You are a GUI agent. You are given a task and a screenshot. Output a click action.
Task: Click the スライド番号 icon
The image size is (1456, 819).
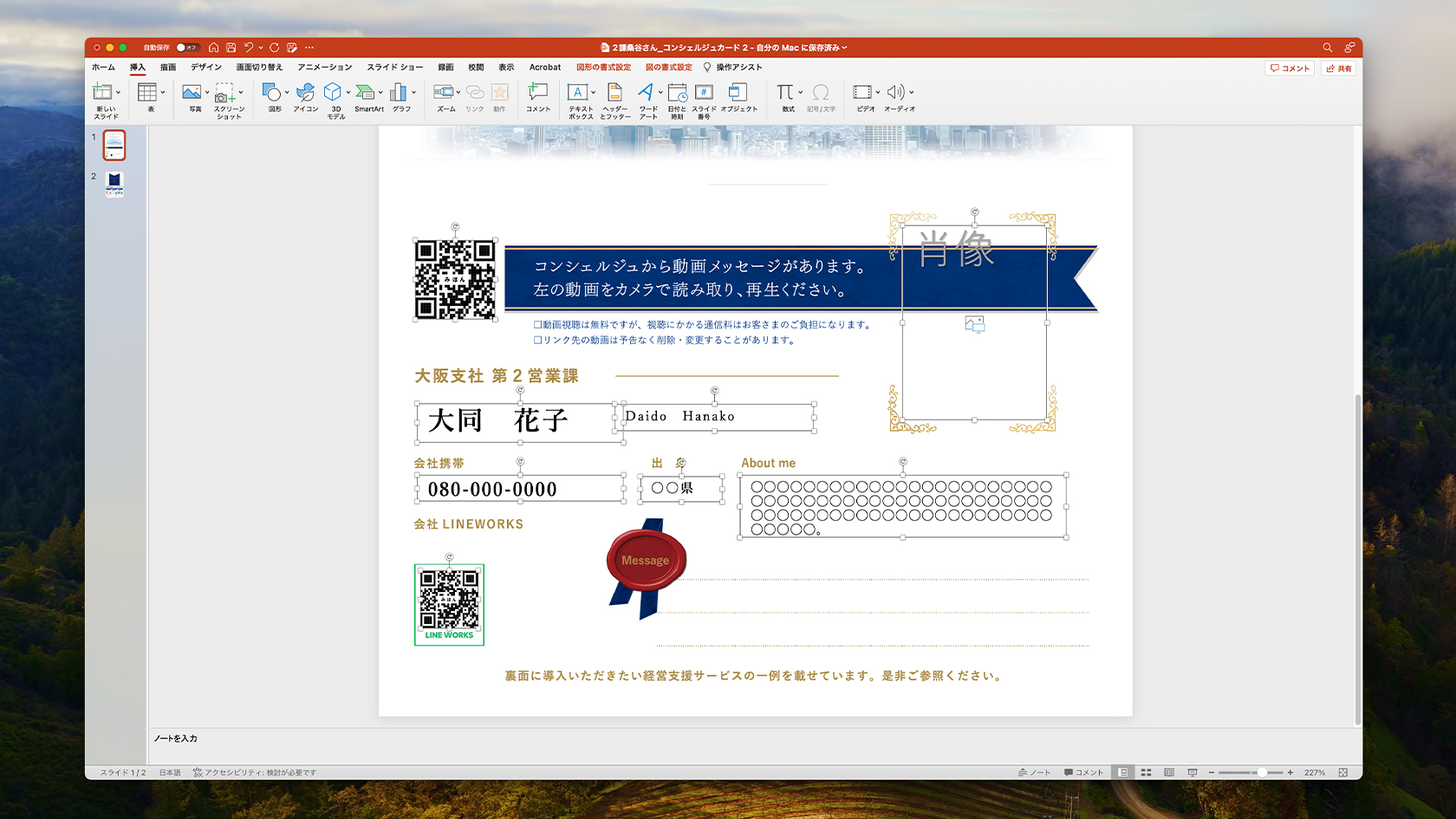click(705, 92)
